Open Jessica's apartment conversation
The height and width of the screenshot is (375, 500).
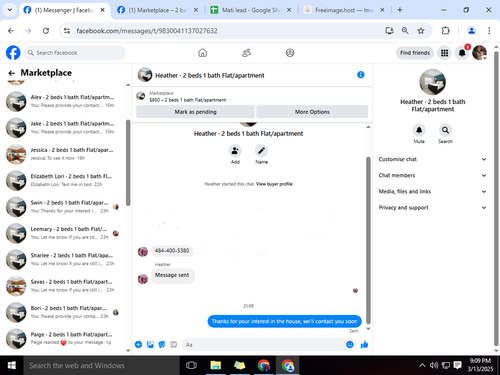click(x=63, y=154)
